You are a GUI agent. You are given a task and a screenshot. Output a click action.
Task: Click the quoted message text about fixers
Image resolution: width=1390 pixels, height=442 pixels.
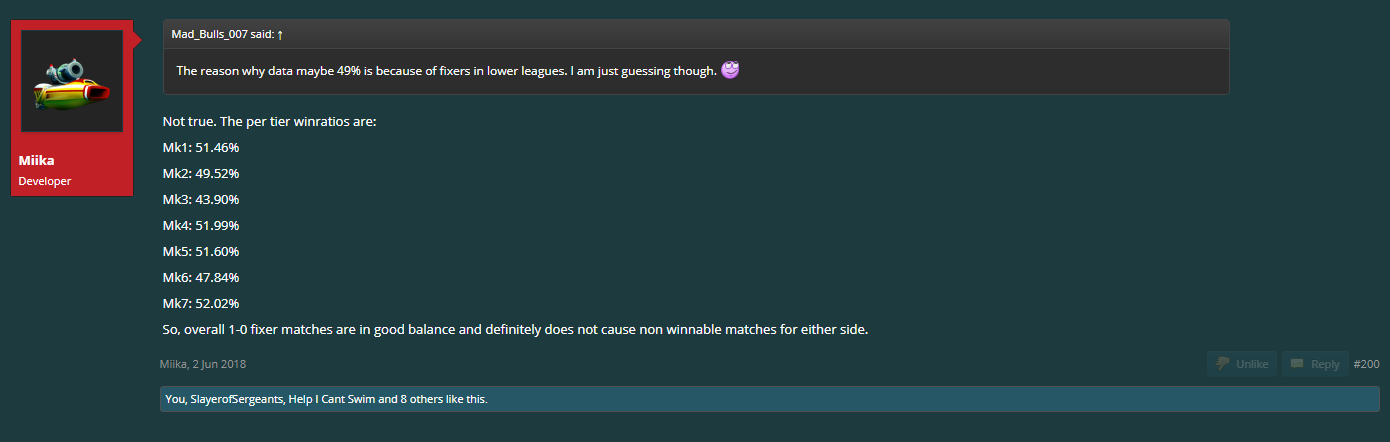446,71
